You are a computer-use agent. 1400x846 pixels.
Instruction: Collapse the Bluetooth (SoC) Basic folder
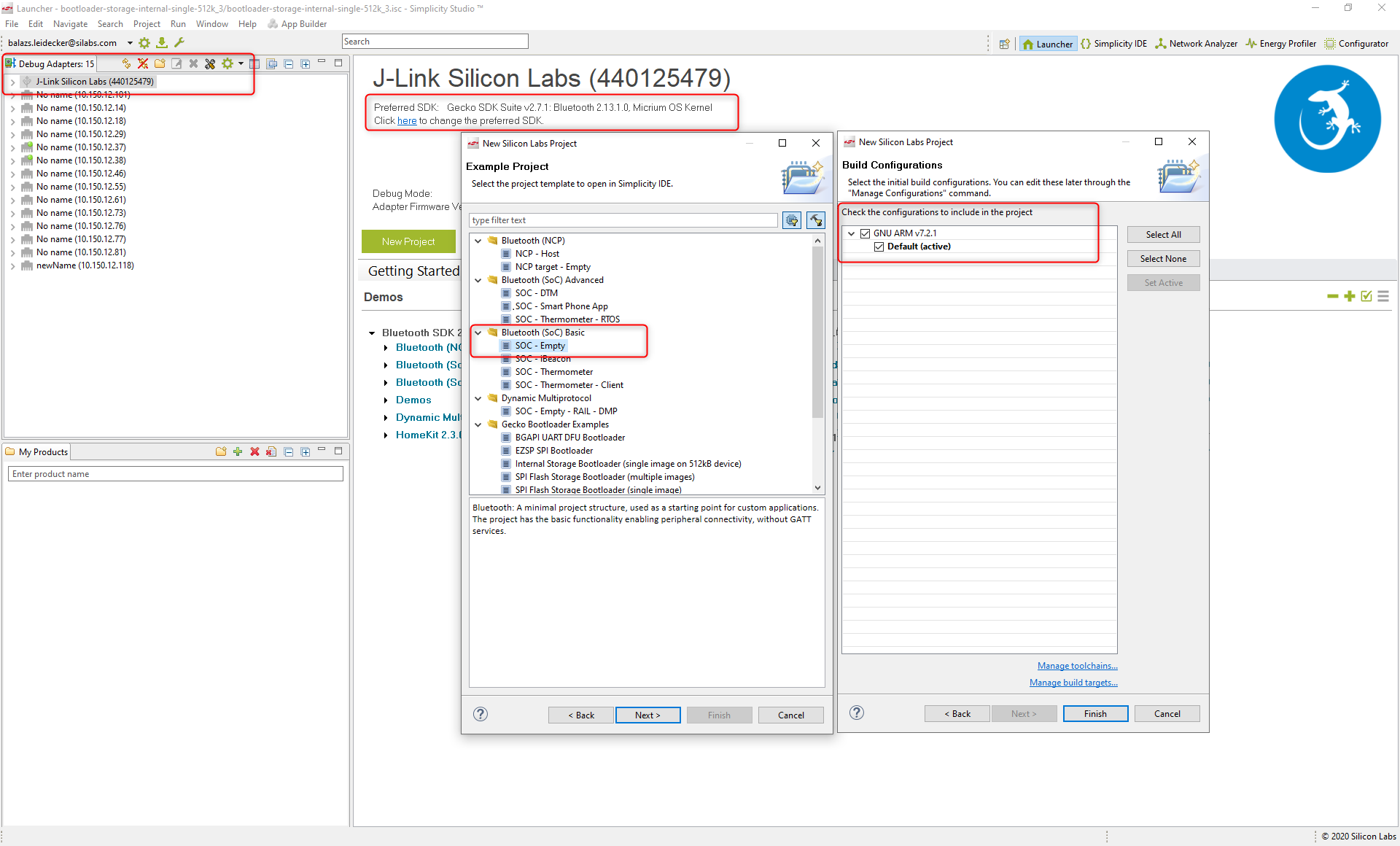pos(478,333)
